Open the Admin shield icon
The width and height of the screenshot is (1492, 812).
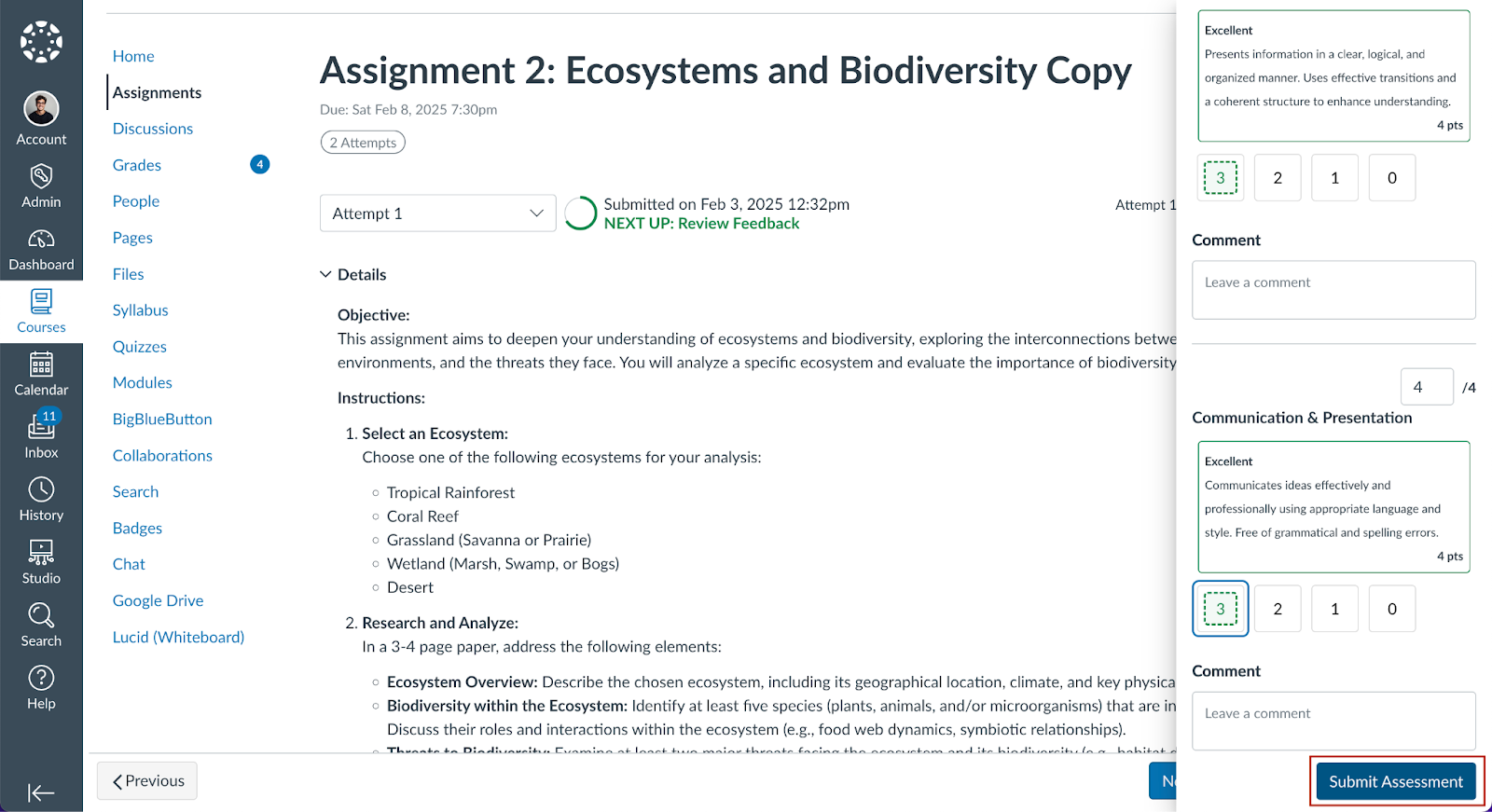41,176
